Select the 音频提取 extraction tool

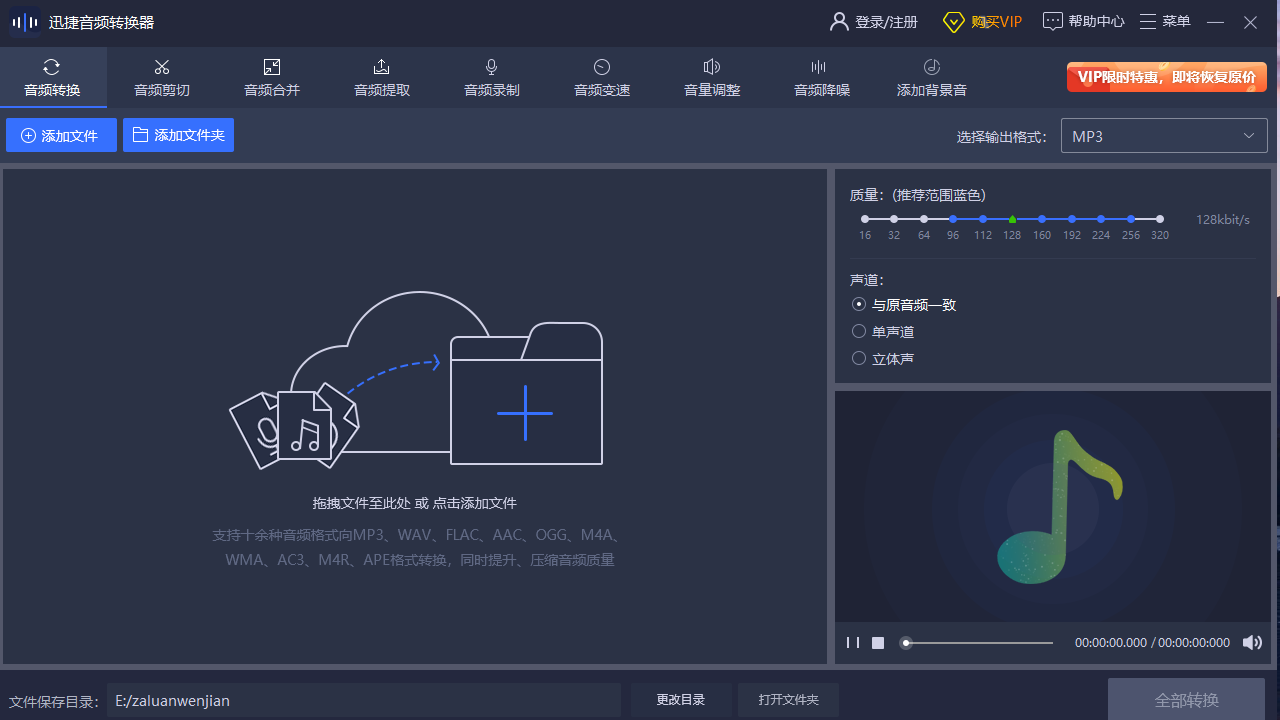(381, 78)
